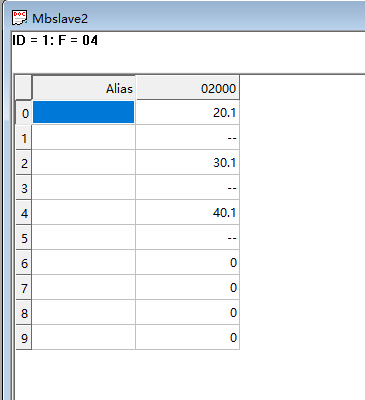Click the table's top-left corner cell
365x400 pixels.
pos(24,88)
